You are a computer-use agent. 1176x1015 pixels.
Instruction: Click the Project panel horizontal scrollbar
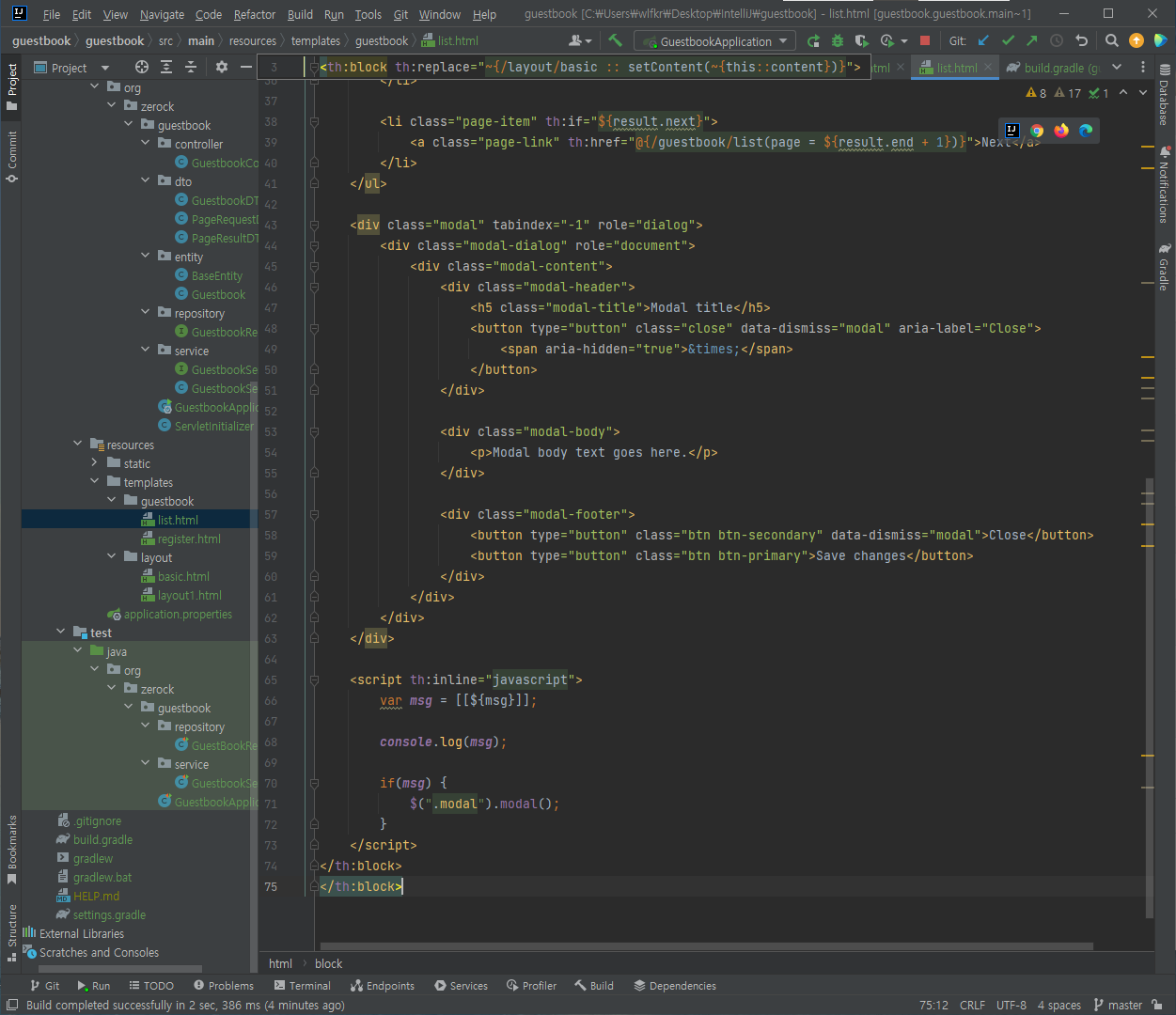[x=118, y=969]
